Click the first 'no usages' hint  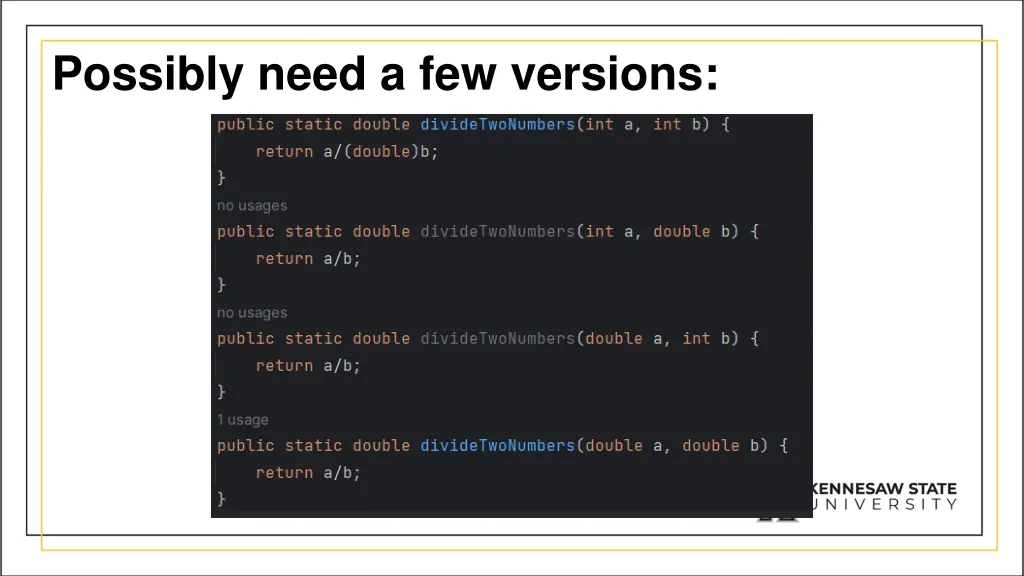tap(252, 206)
